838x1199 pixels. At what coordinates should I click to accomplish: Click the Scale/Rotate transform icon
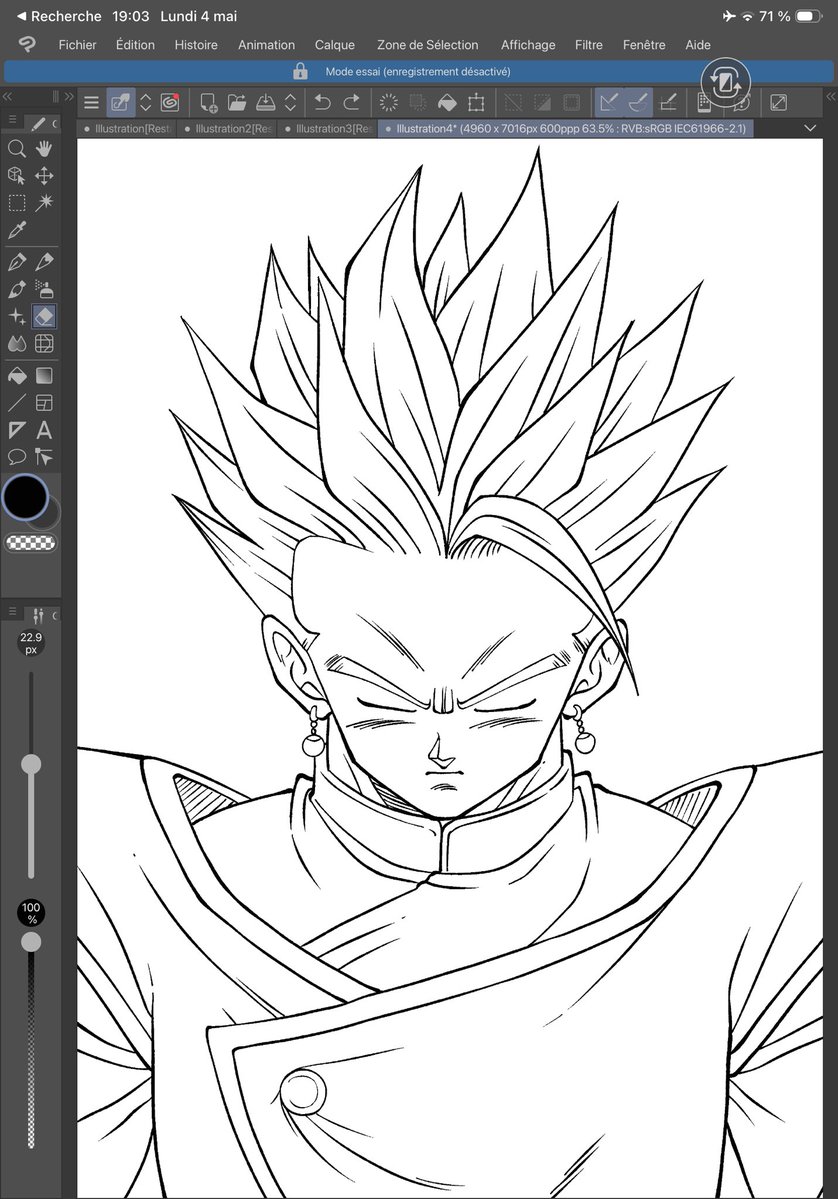(476, 102)
